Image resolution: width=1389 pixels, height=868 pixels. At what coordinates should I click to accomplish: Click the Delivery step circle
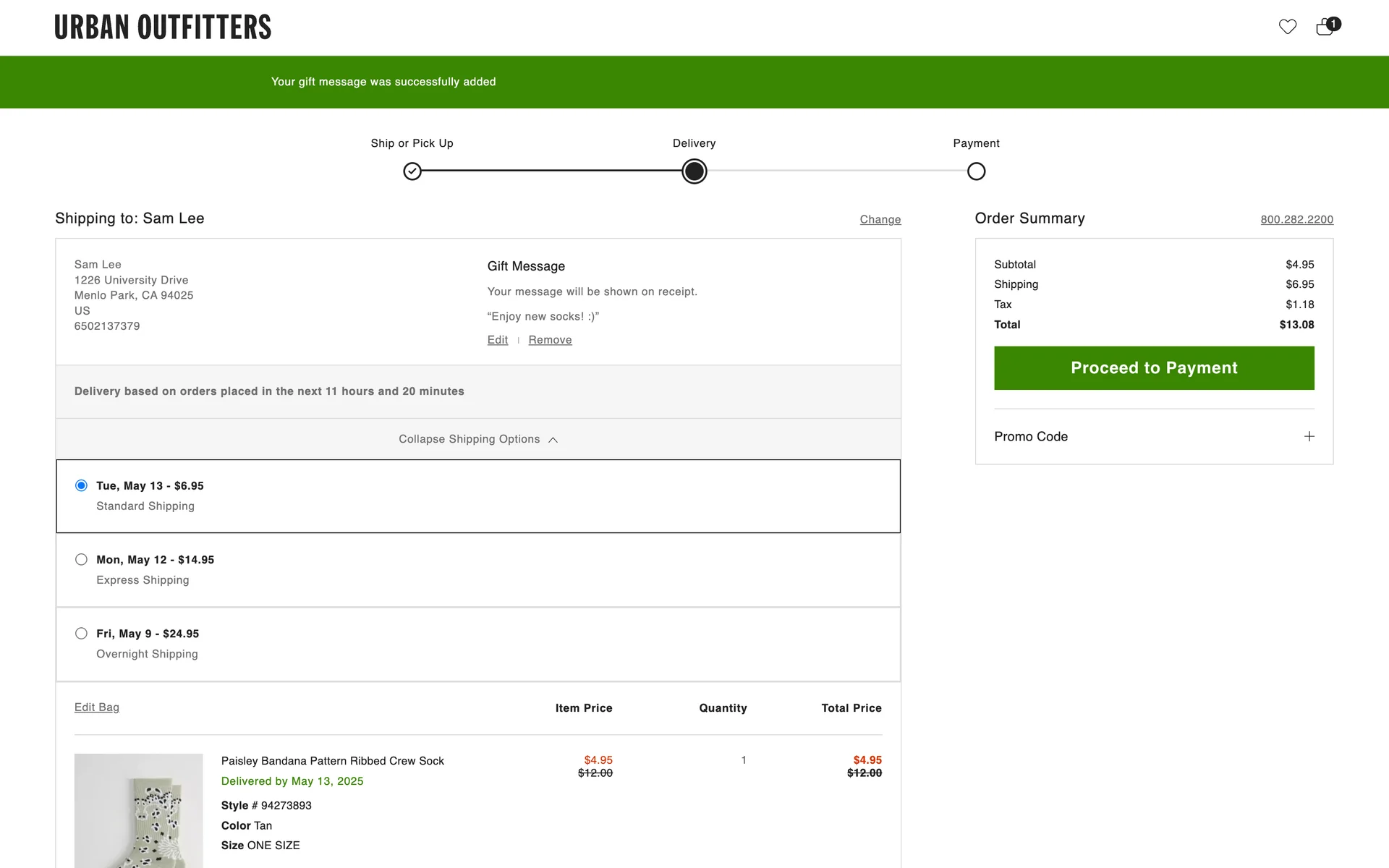pyautogui.click(x=694, y=171)
